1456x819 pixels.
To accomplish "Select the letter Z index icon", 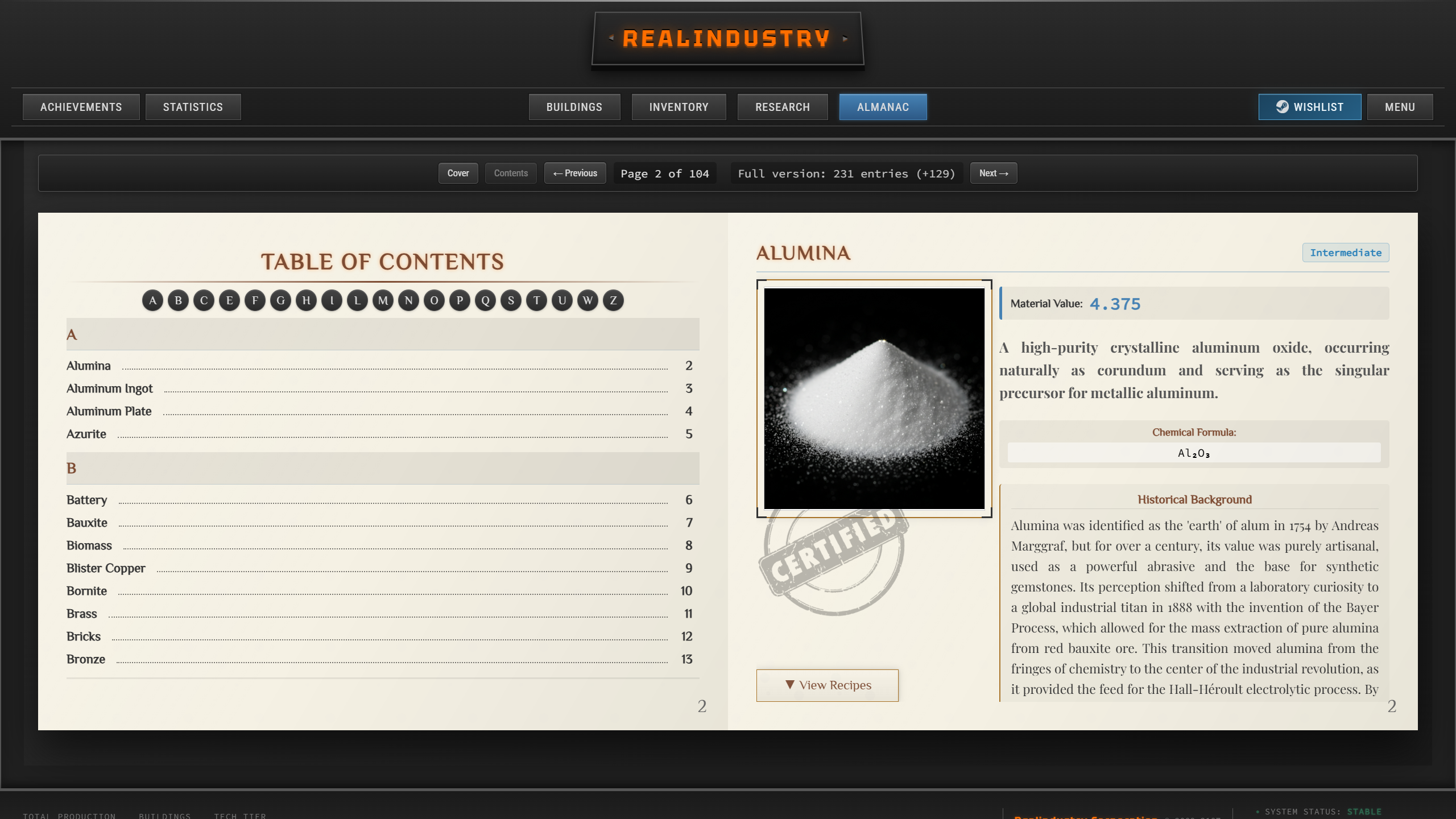I will 613,300.
